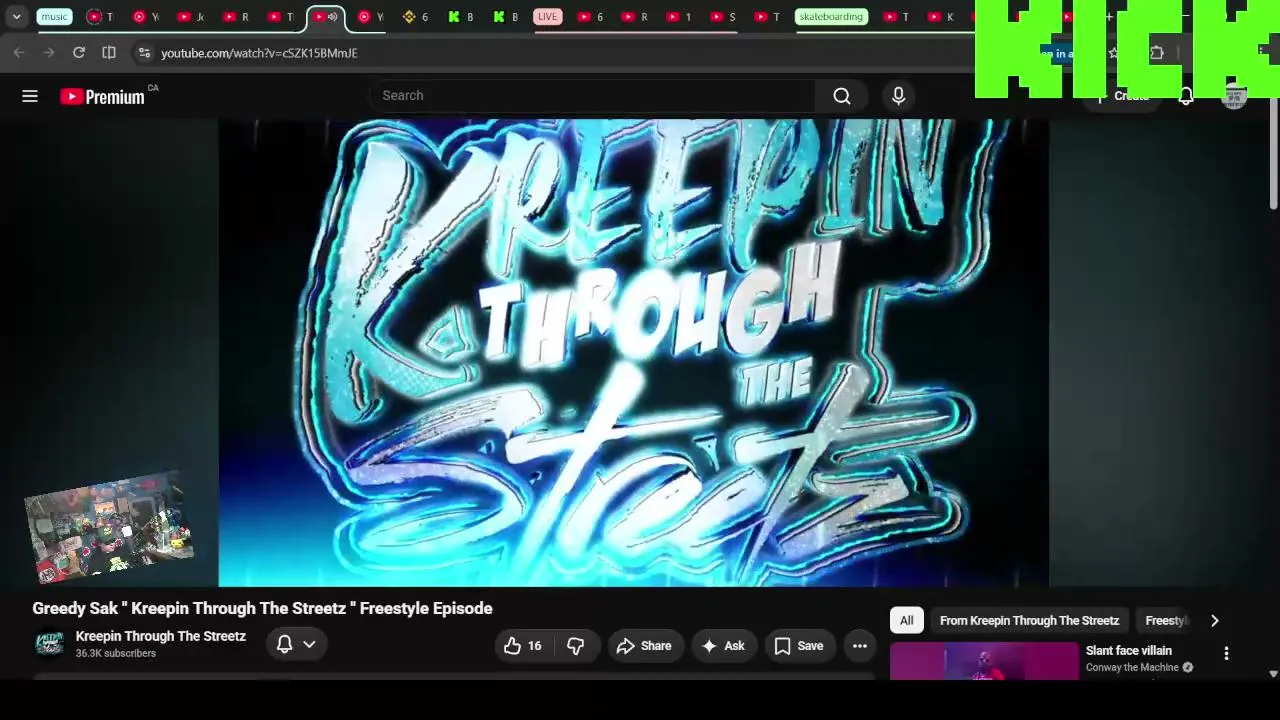Open the YouTube guide hamburger menu
1280x720 pixels.
[x=30, y=96]
